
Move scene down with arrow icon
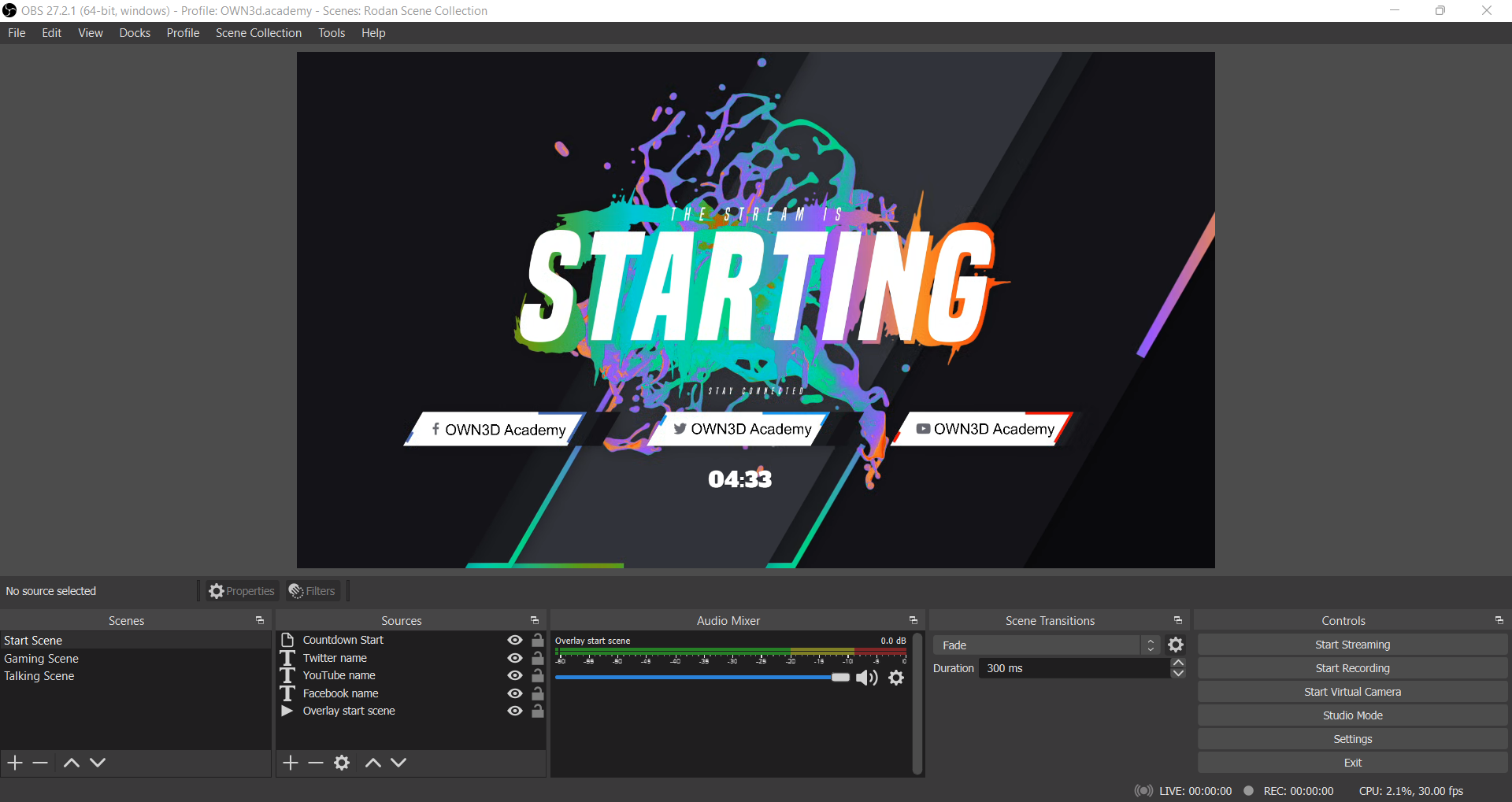(x=98, y=763)
